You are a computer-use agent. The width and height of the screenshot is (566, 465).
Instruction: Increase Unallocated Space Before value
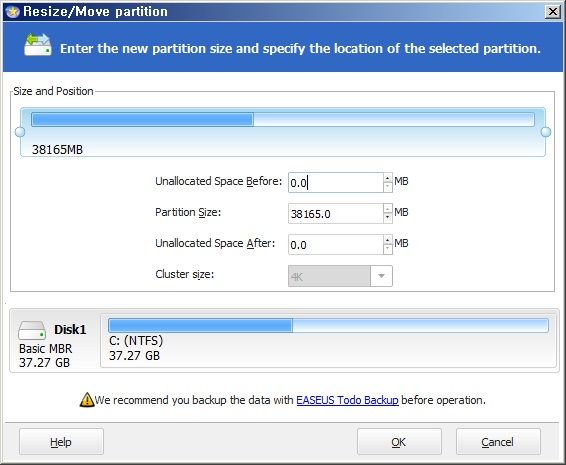click(x=387, y=178)
